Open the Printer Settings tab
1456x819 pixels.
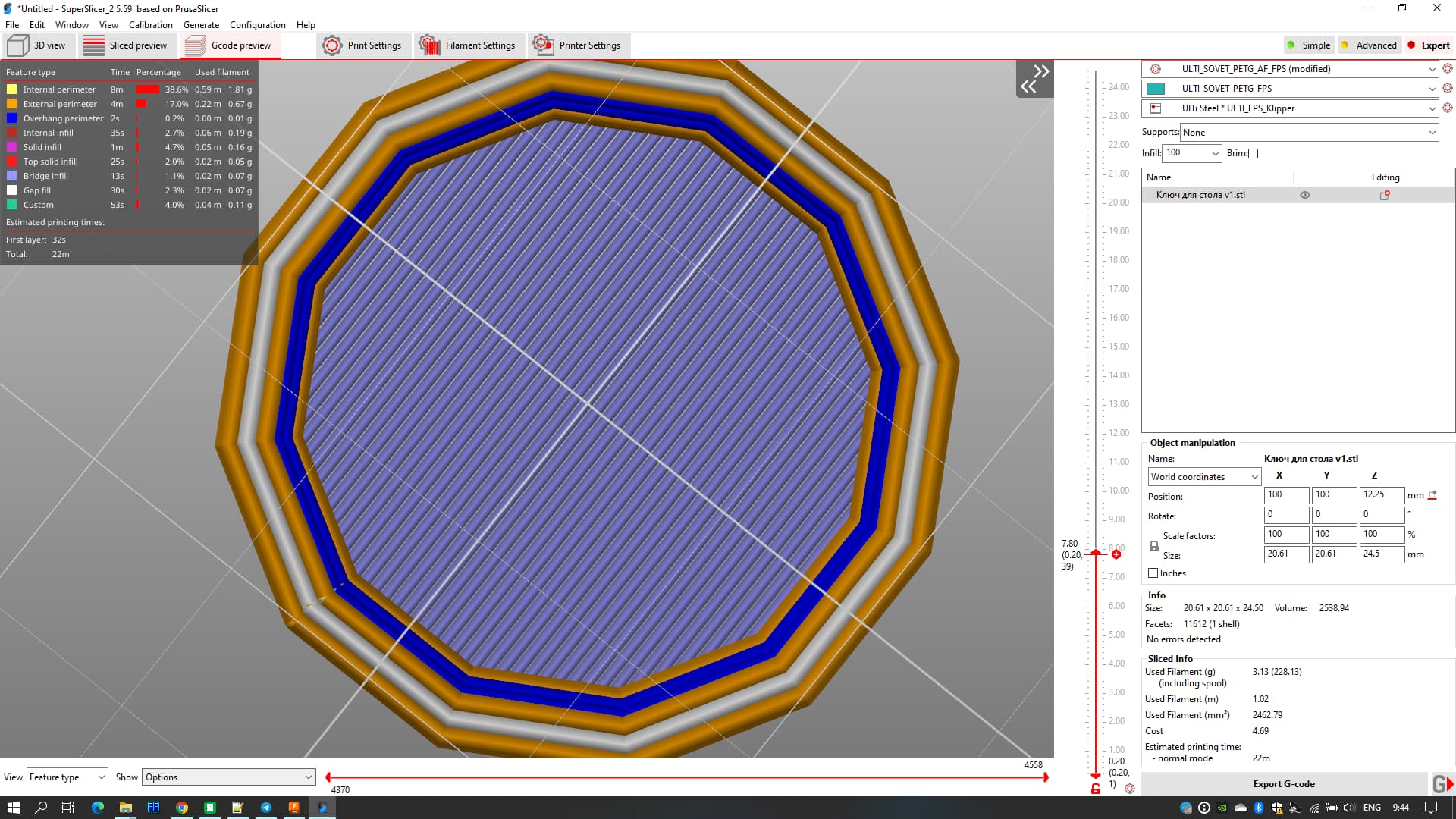[x=577, y=45]
